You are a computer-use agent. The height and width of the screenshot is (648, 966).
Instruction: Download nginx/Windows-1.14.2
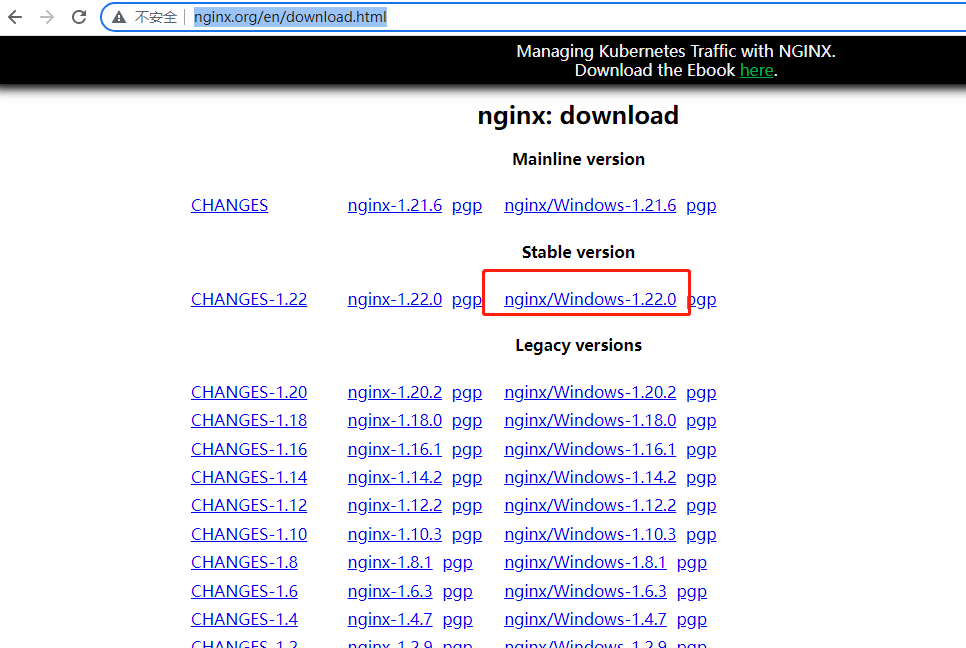pos(590,477)
